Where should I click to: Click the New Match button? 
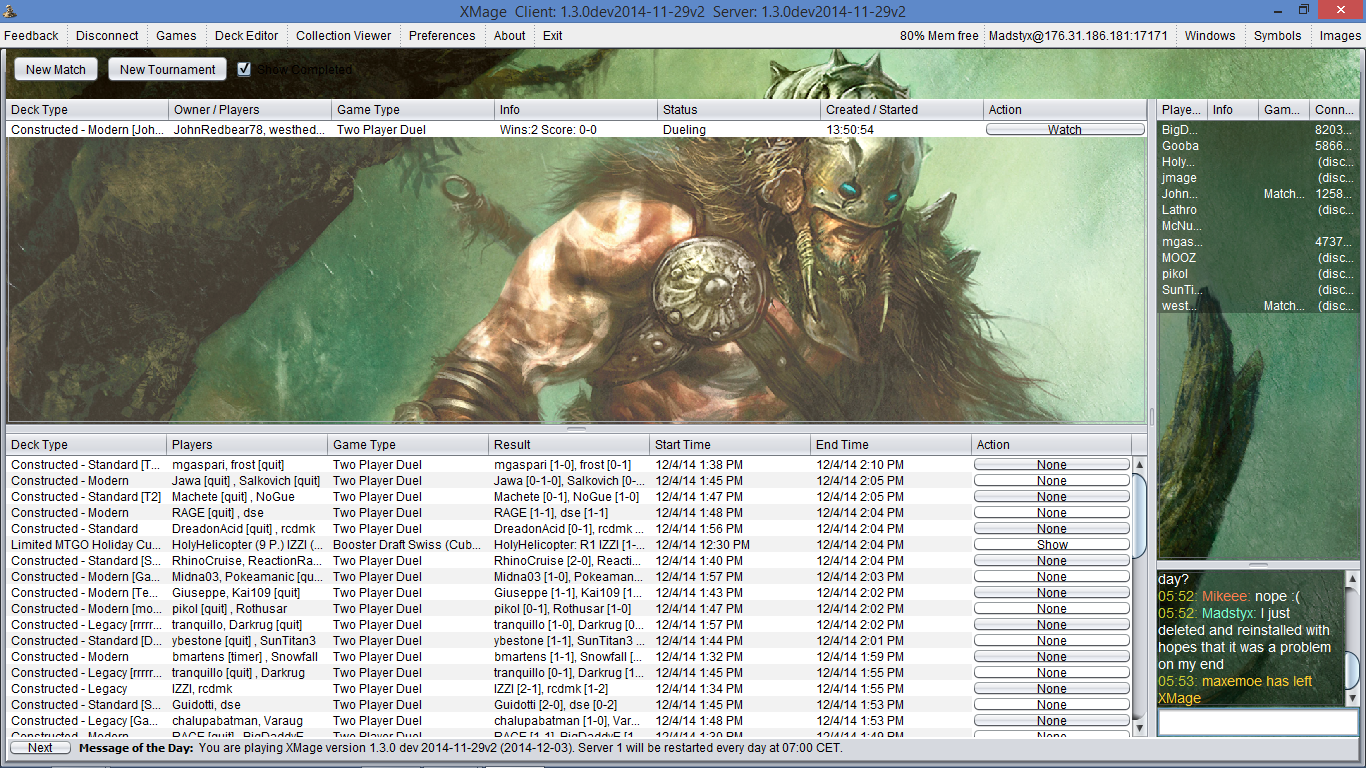tap(56, 69)
